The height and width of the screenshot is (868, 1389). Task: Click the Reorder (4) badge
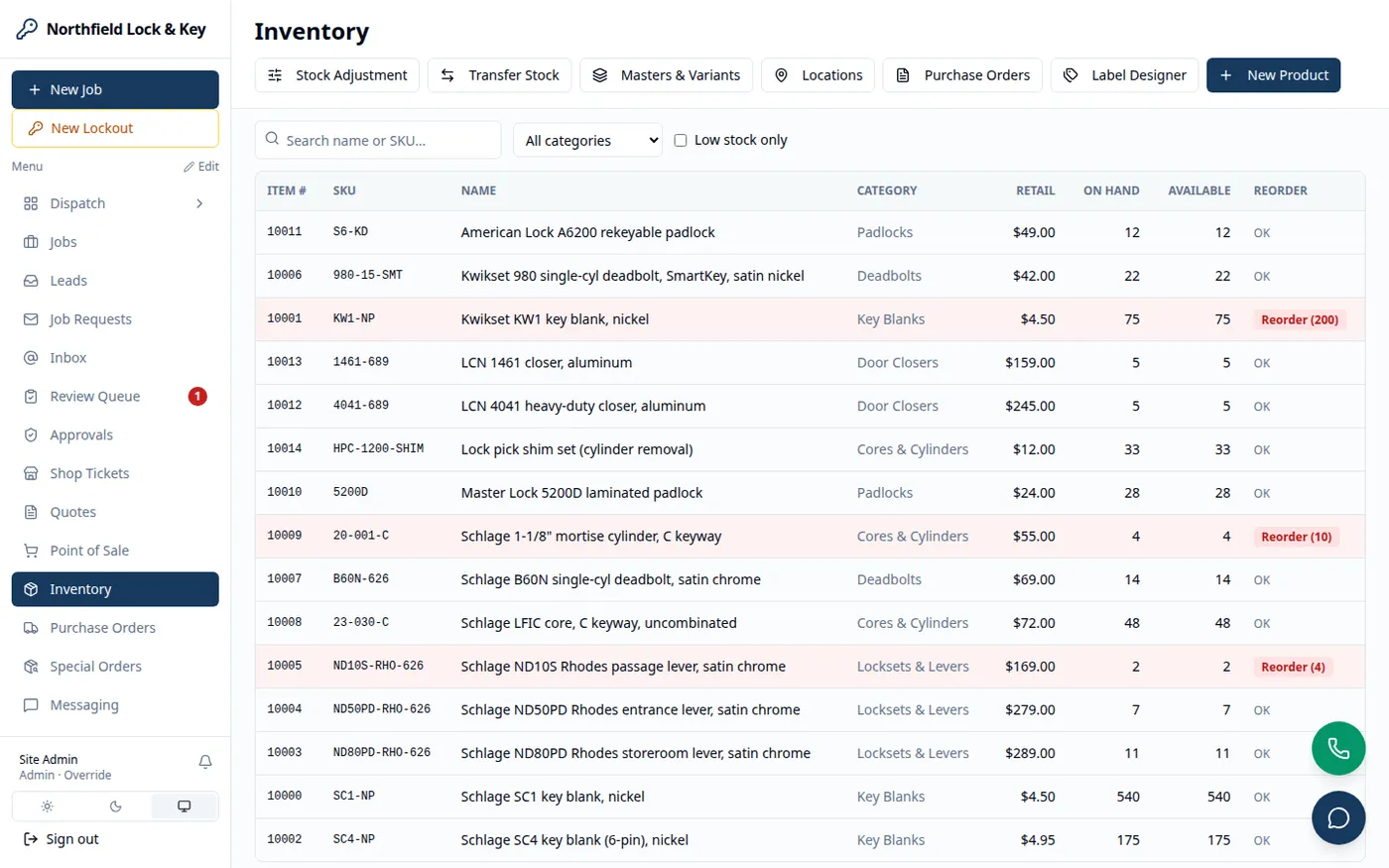coord(1293,667)
